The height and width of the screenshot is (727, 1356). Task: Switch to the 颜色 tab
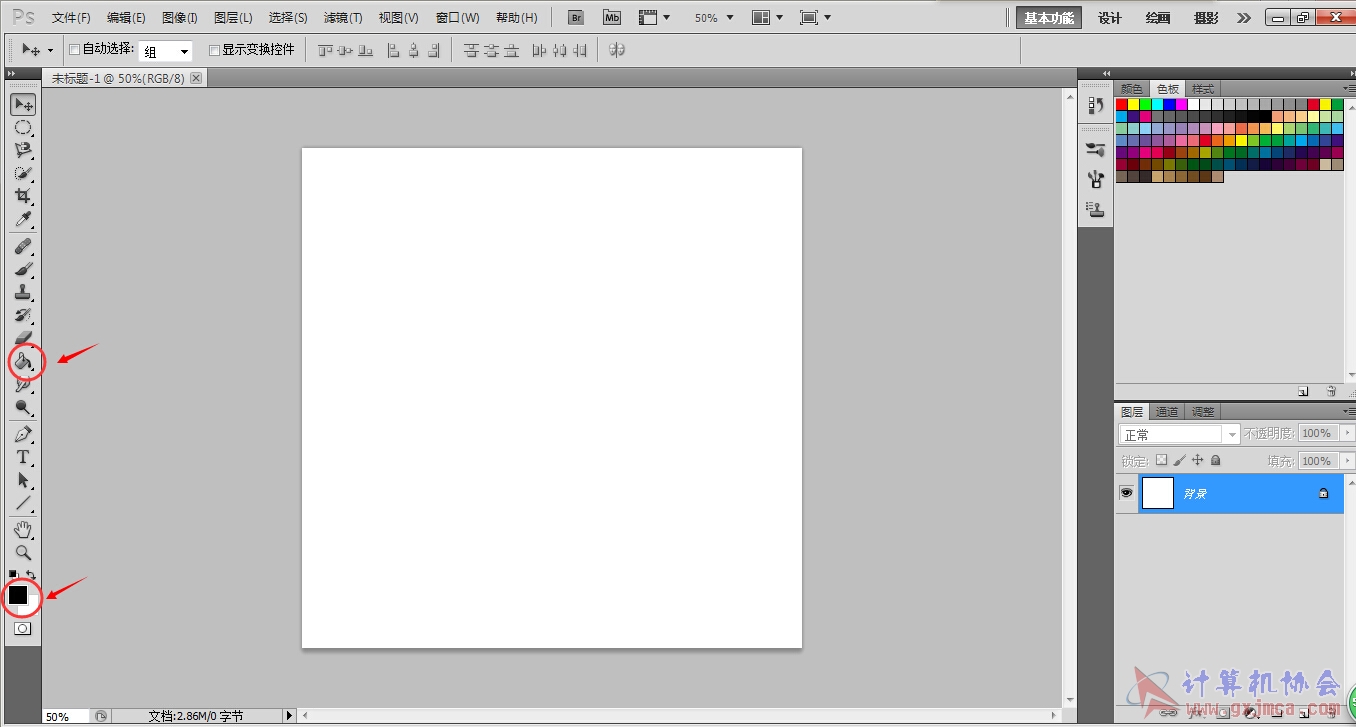(x=1131, y=89)
